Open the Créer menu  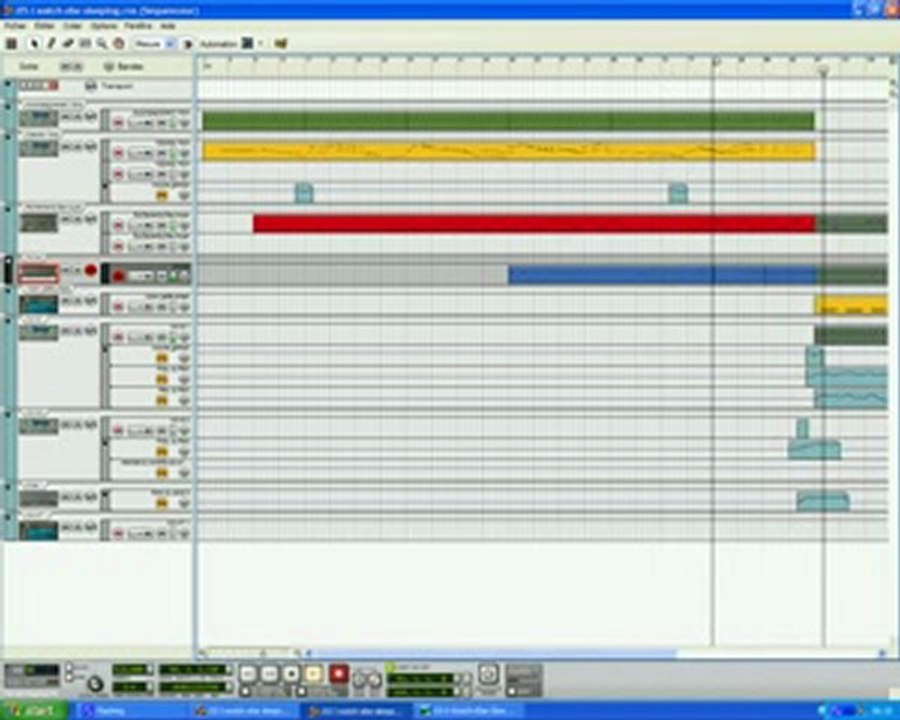(x=72, y=26)
